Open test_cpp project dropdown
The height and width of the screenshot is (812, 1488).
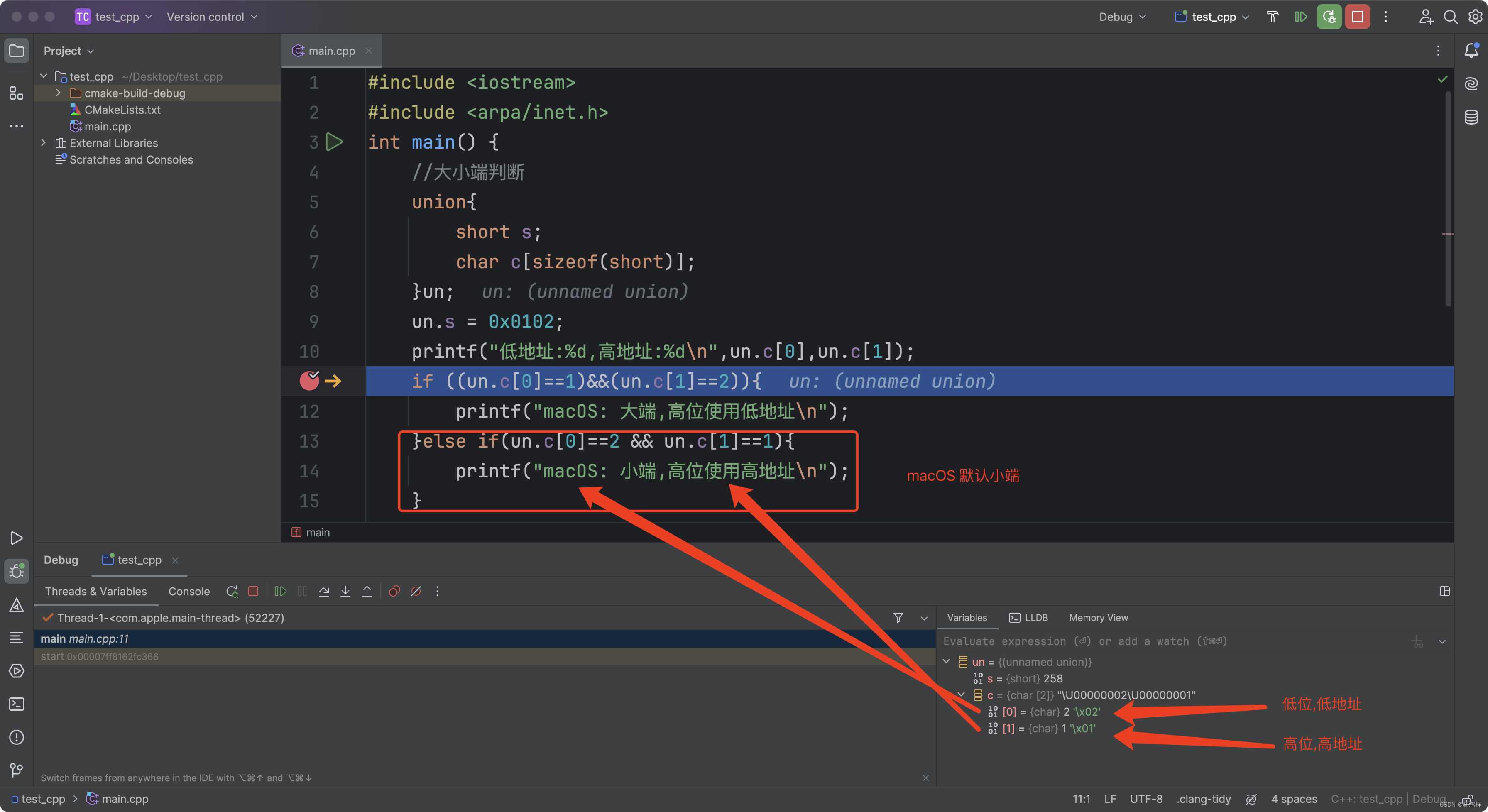pyautogui.click(x=114, y=17)
